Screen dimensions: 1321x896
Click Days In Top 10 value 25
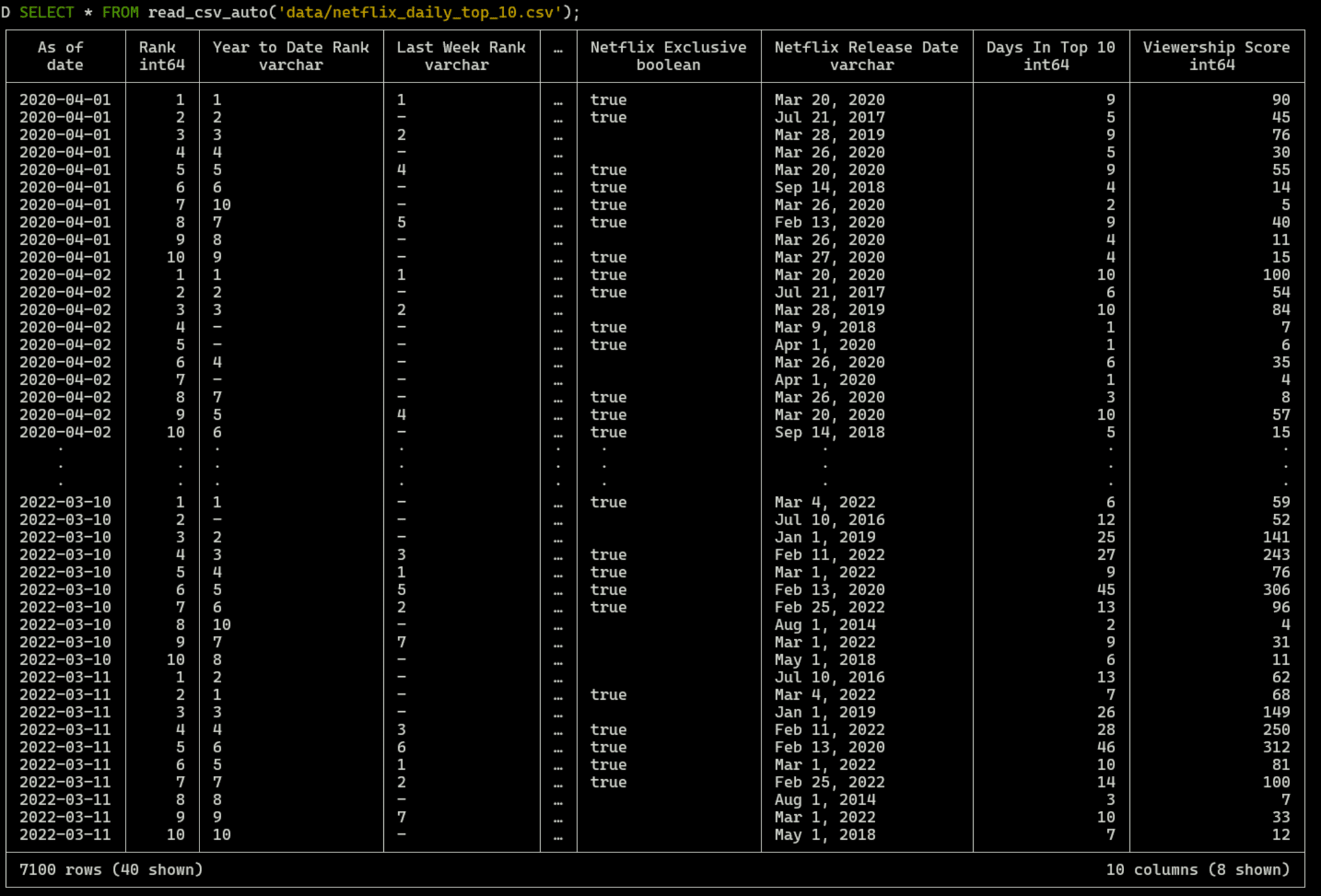coord(1106,537)
